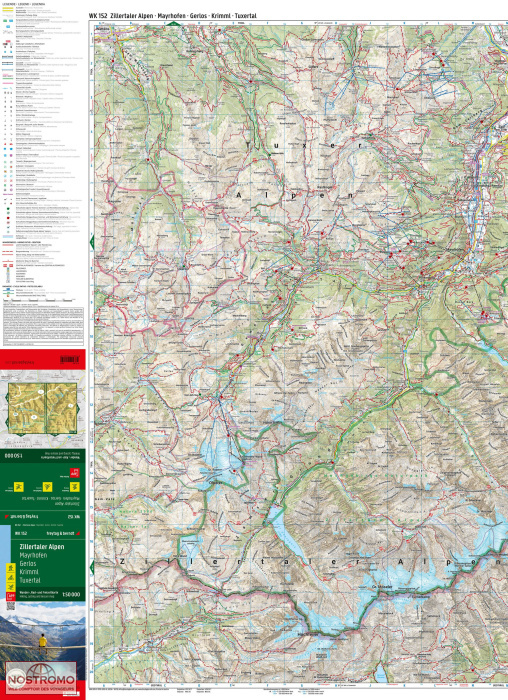Click the 1:50 000 scale label on cover
This screenshot has width=508, height=700.
coord(71,595)
